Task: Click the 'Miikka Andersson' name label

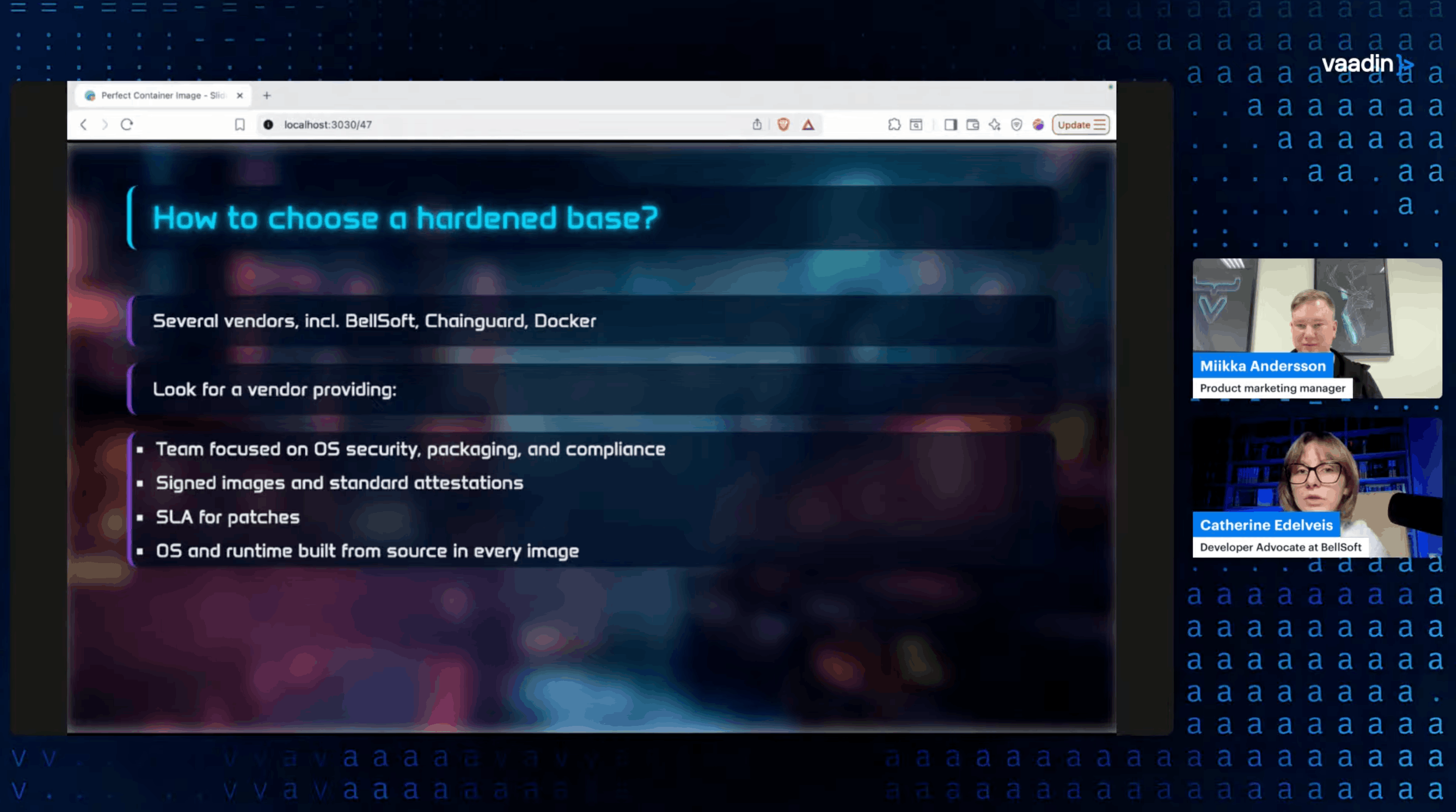Action: [1263, 366]
